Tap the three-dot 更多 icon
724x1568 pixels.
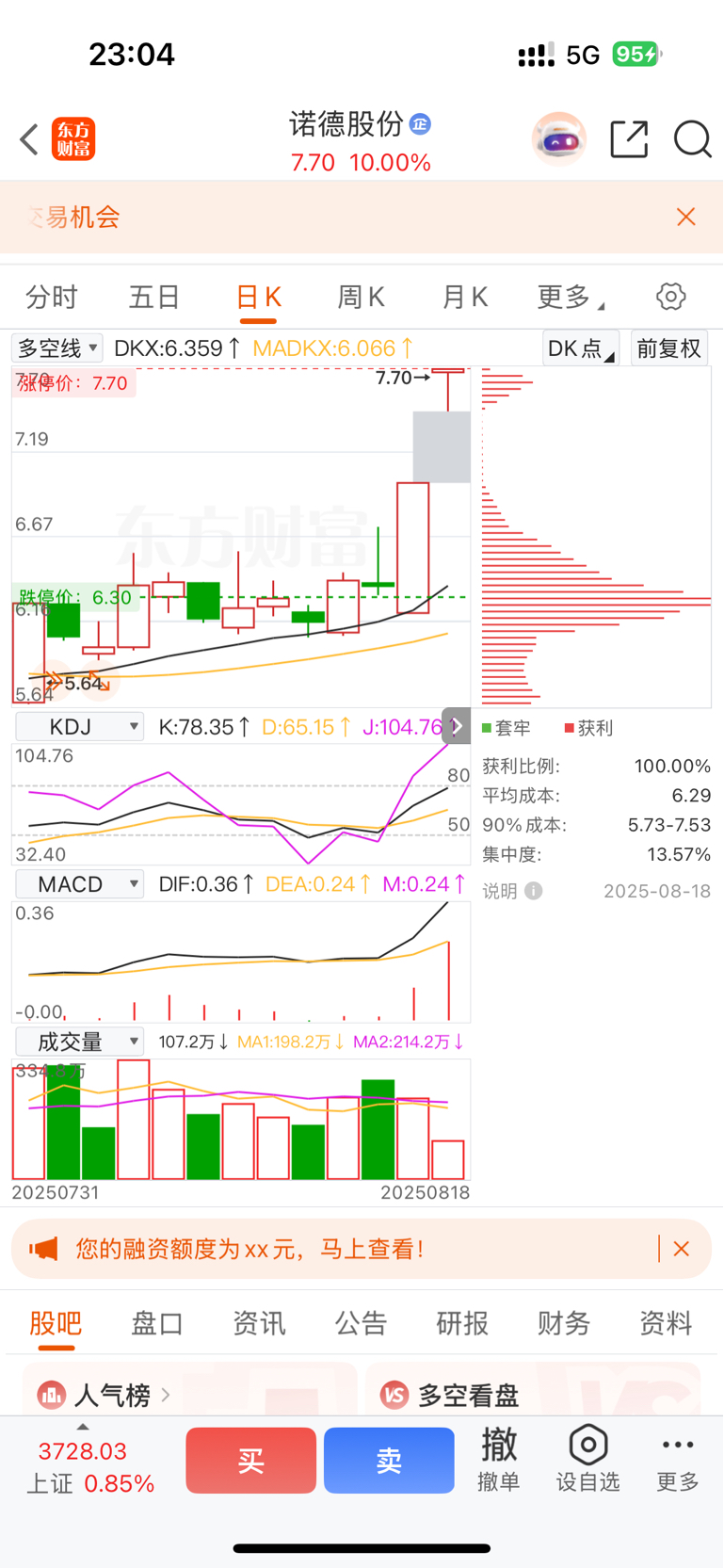click(678, 1445)
